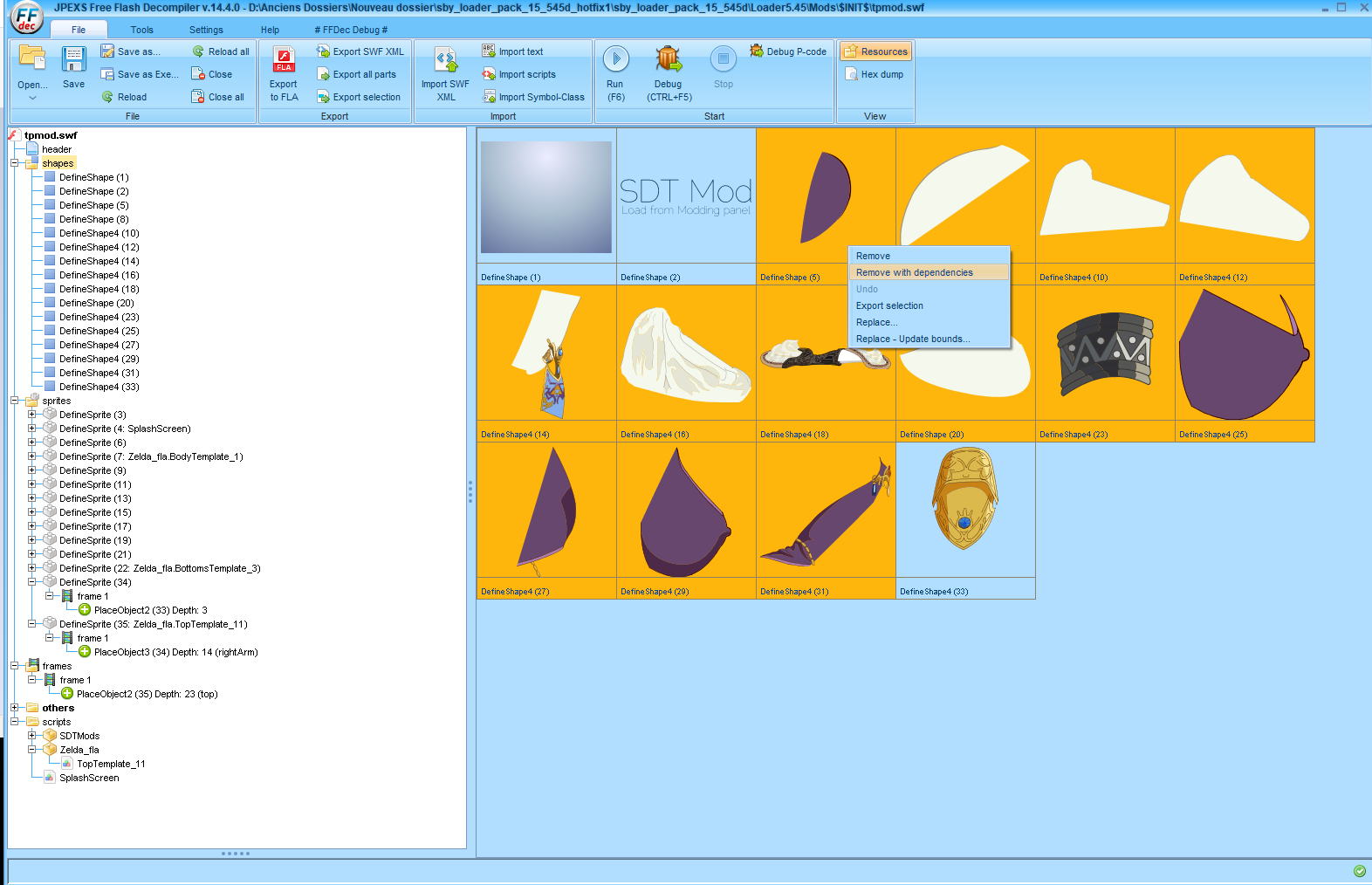
Task: Click the Debug P-code icon
Action: pyautogui.click(x=757, y=51)
